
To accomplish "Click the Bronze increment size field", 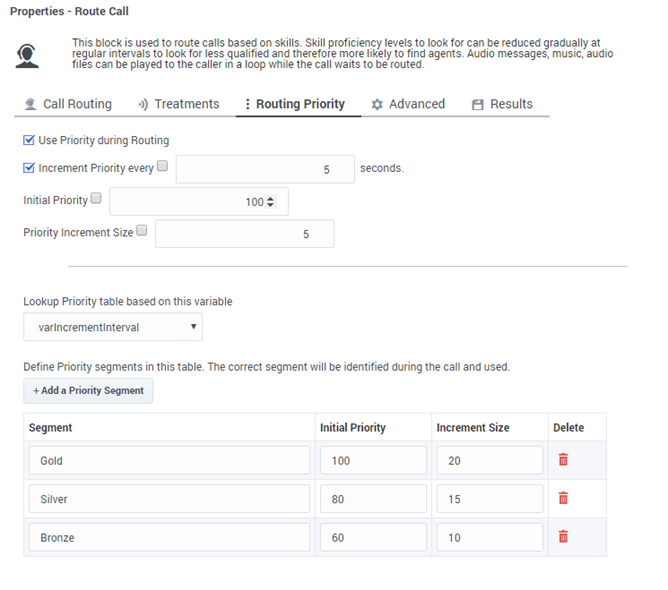I will pyautogui.click(x=489, y=537).
